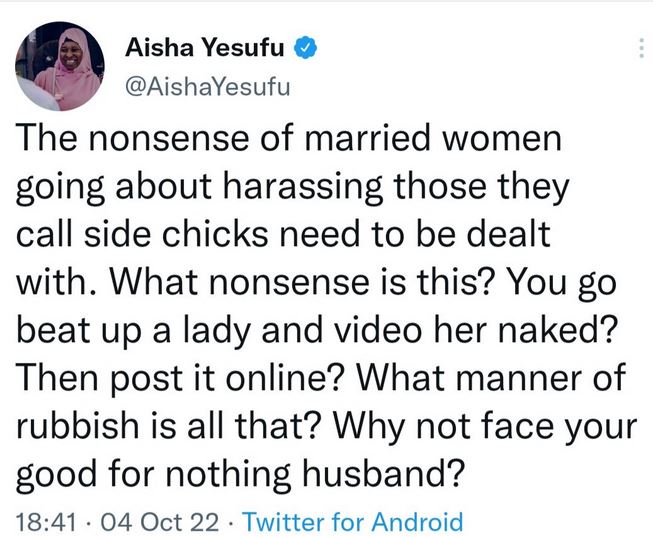Open Aisha Yesufu's profile picture

click(x=60, y=66)
